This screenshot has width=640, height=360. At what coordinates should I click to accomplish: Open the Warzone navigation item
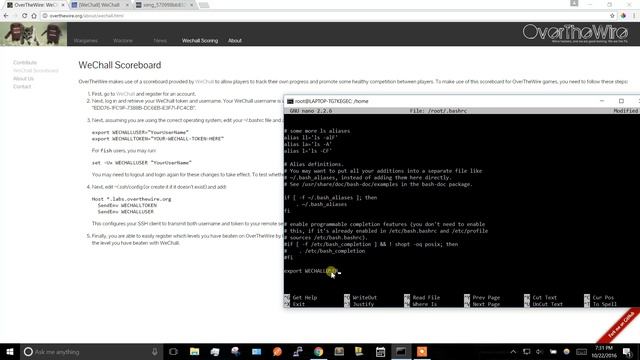click(x=123, y=40)
